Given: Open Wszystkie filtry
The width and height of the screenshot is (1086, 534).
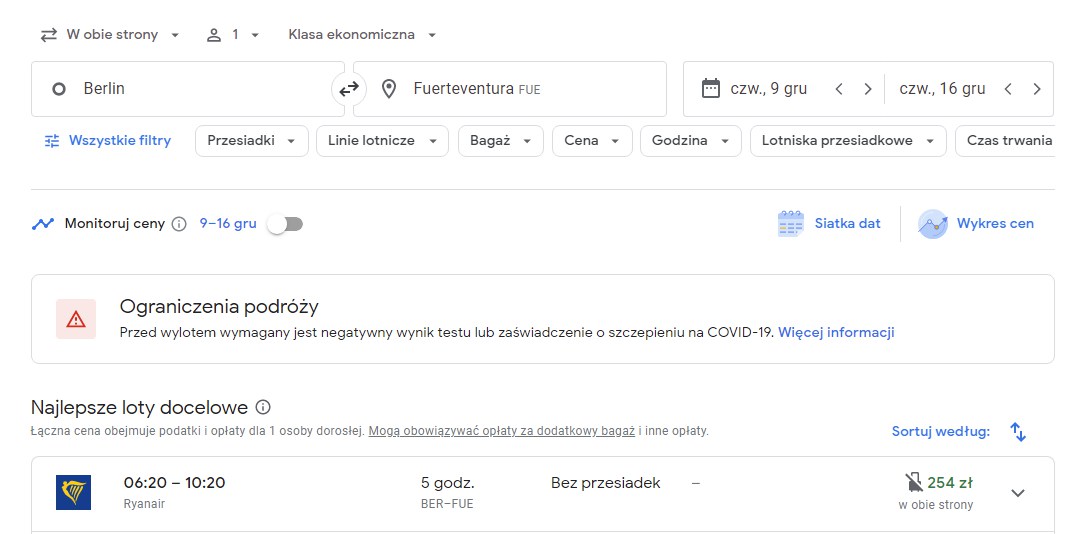Looking at the screenshot, I should pyautogui.click(x=108, y=141).
